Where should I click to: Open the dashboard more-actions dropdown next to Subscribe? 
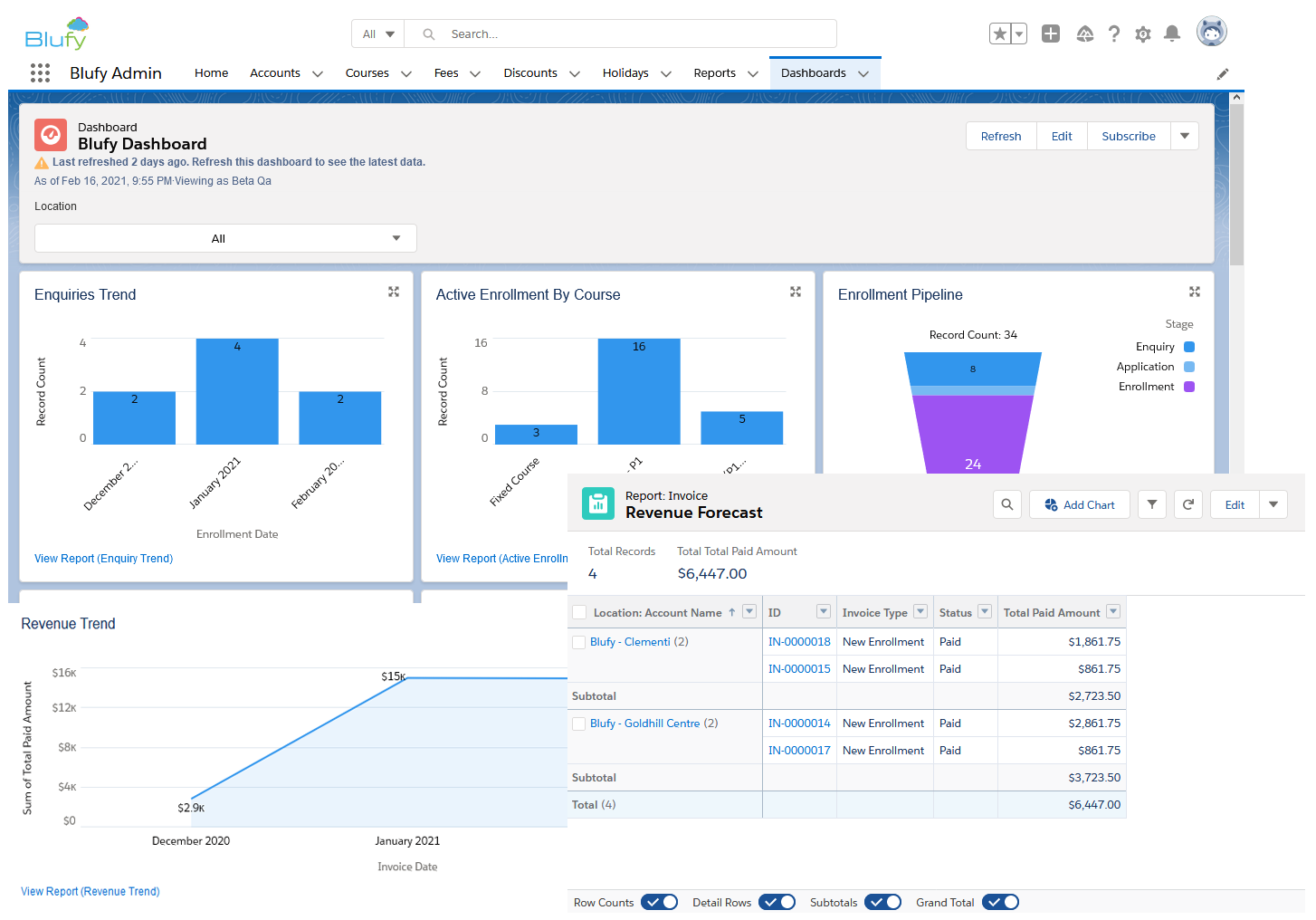click(x=1185, y=136)
